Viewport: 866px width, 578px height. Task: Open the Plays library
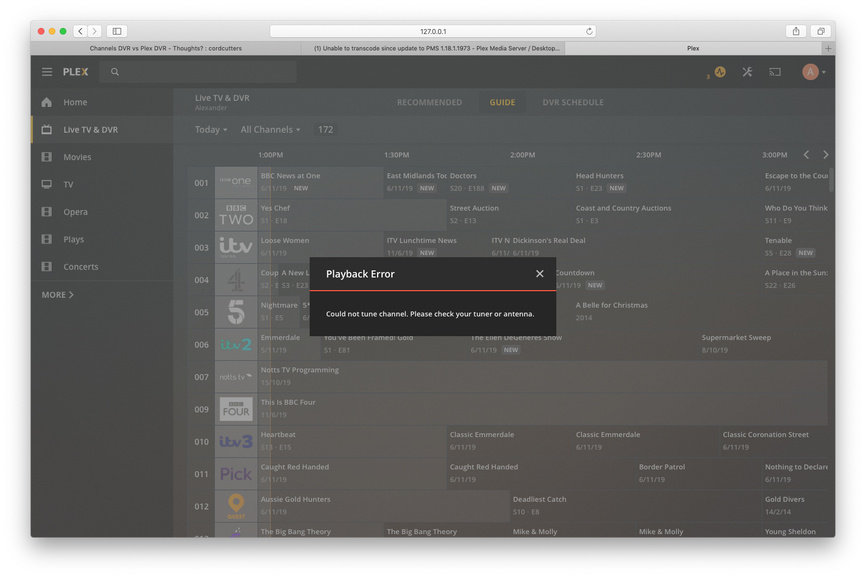point(102,239)
